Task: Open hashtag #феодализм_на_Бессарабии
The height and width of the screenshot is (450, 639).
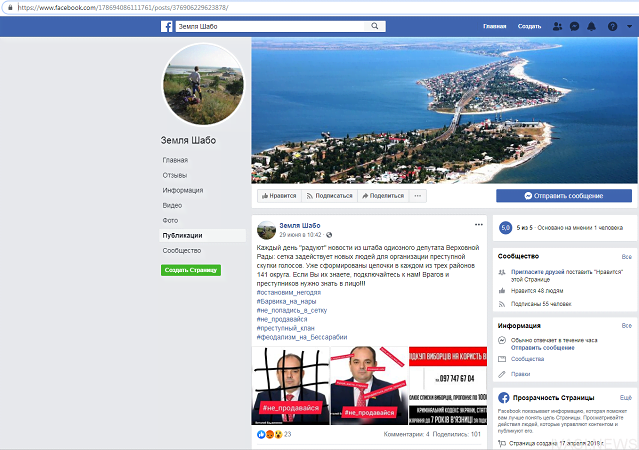Action: click(x=302, y=338)
